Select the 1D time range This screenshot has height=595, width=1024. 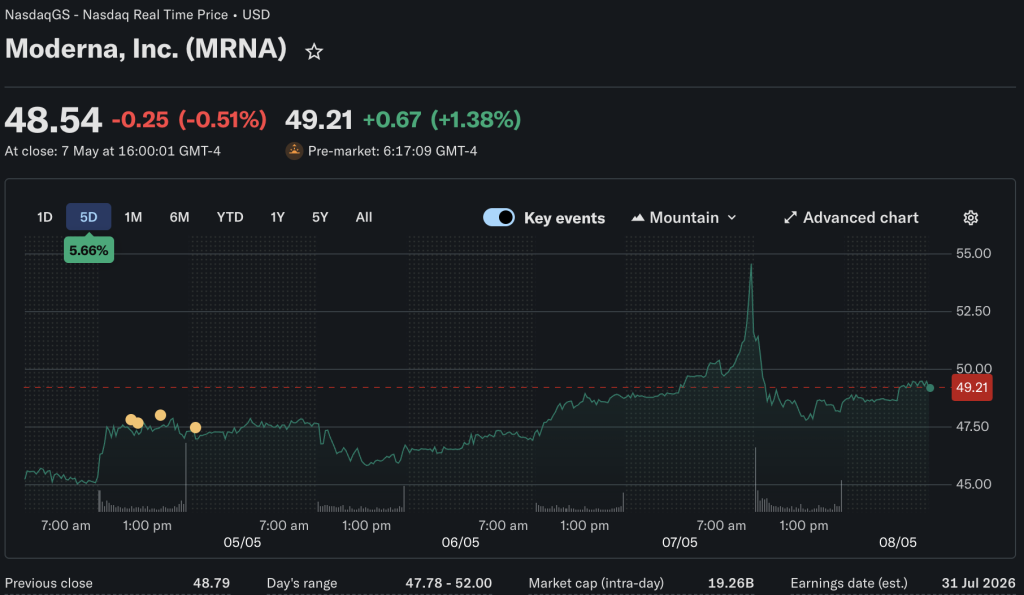[44, 217]
